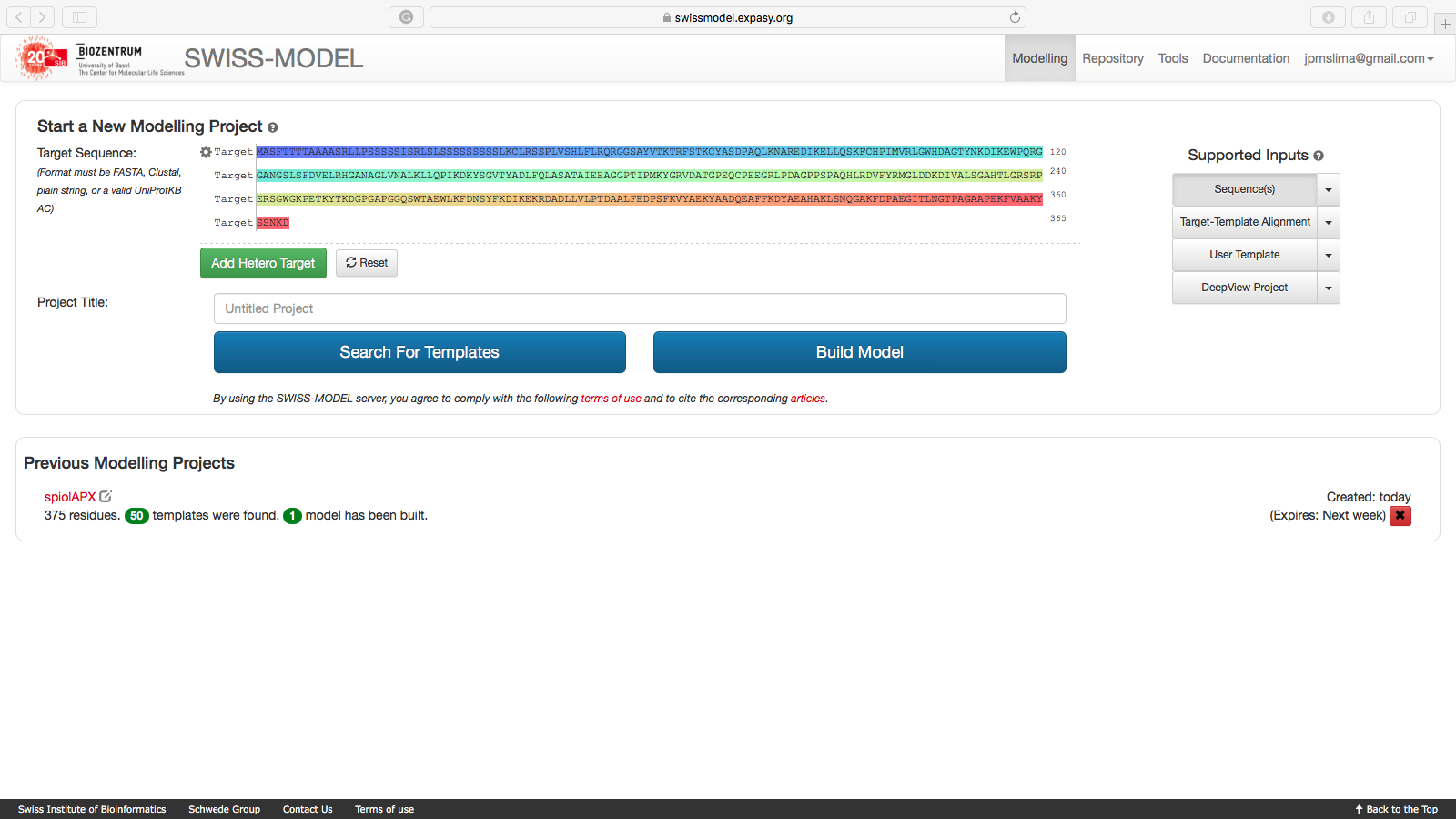
Task: Edit spiolAPX project title pencil icon
Action: [106, 496]
